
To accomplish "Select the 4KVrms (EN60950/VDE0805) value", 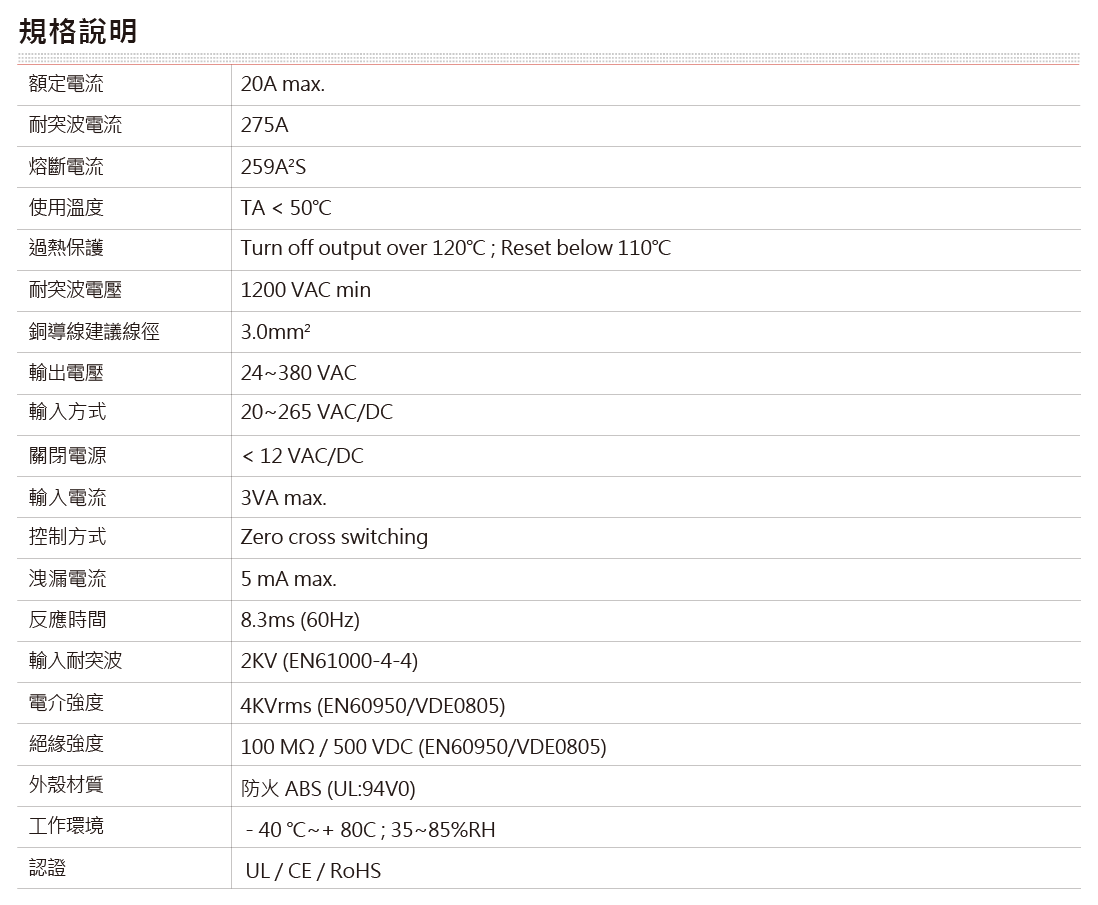I will coord(372,706).
